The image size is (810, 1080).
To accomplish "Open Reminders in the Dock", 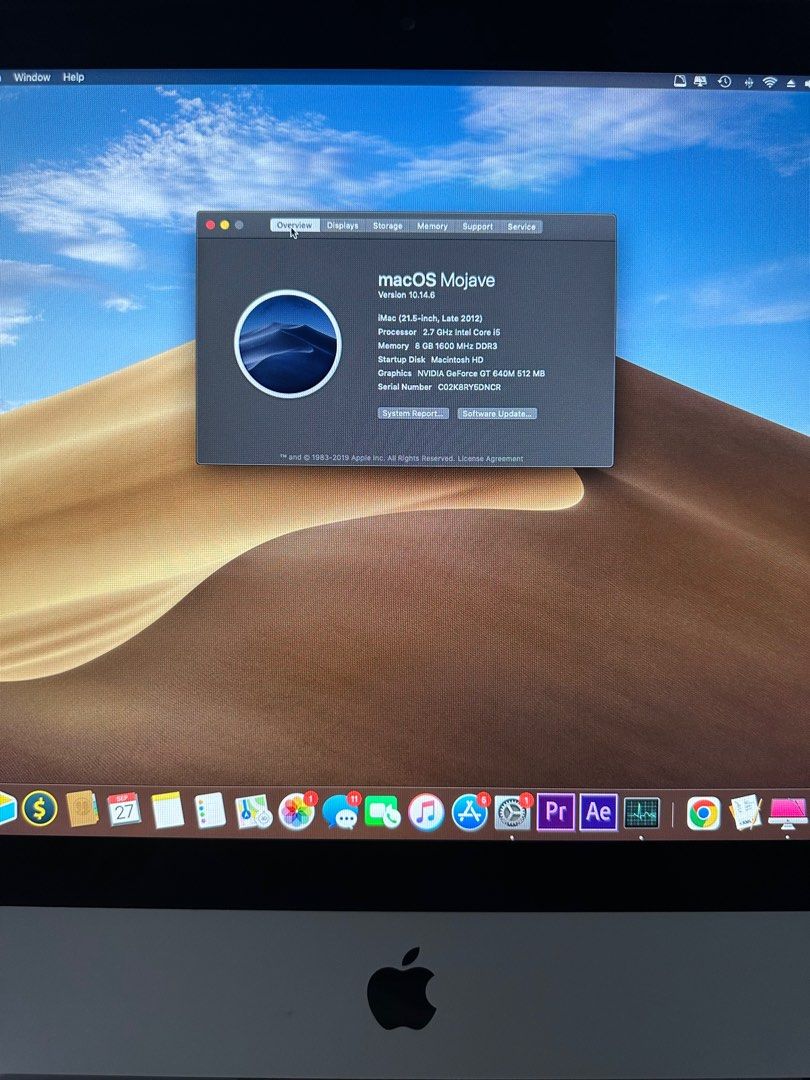I will (210, 811).
